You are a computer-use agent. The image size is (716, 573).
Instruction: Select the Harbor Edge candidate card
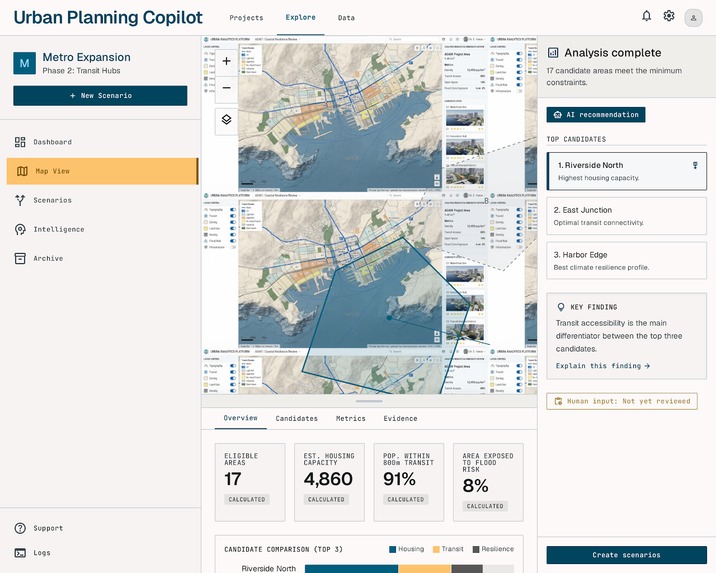(626, 261)
